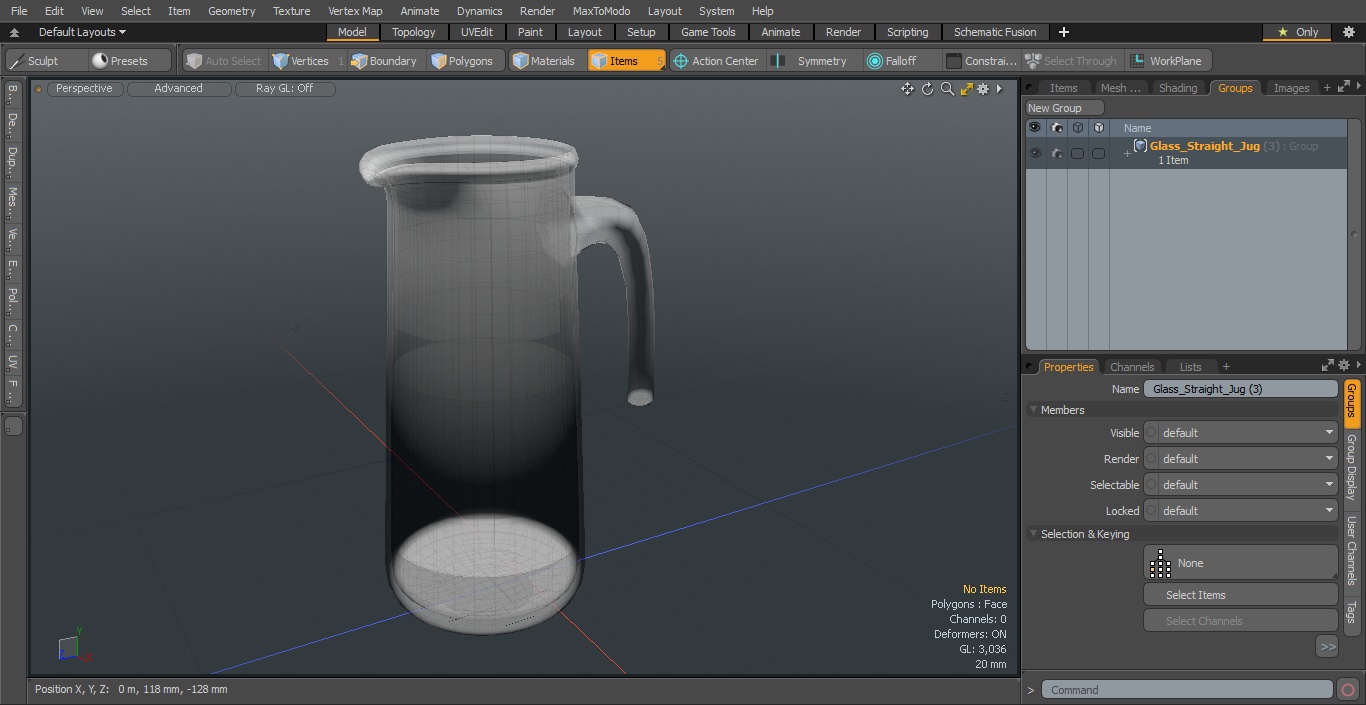
Task: Switch to the Channels tab
Action: [1132, 367]
